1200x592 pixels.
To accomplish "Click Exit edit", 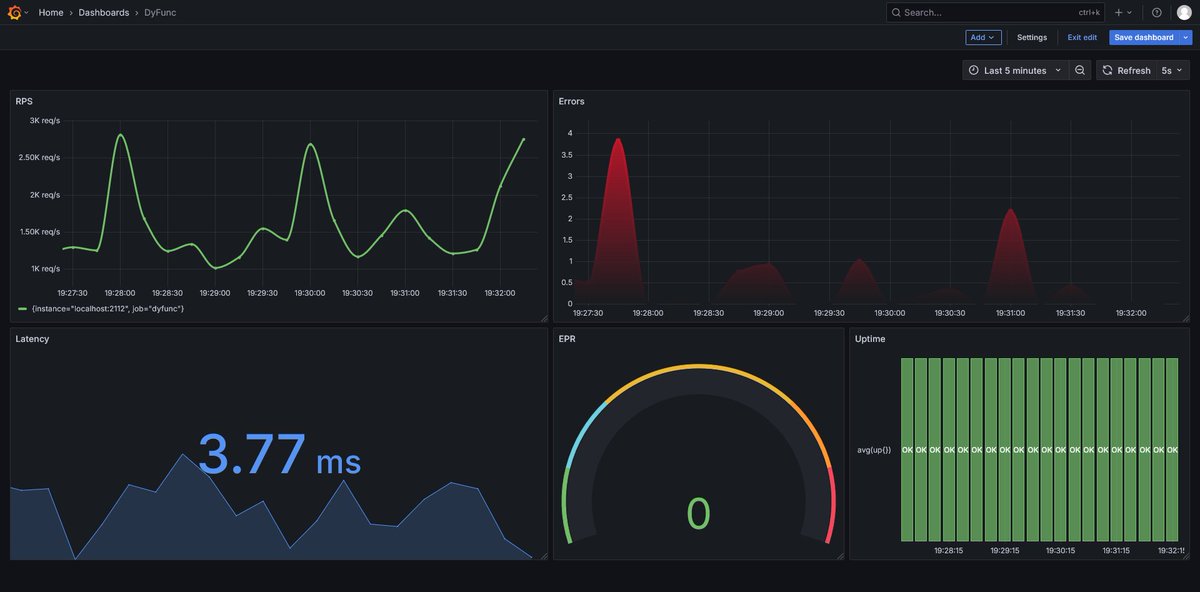I will click(x=1082, y=37).
